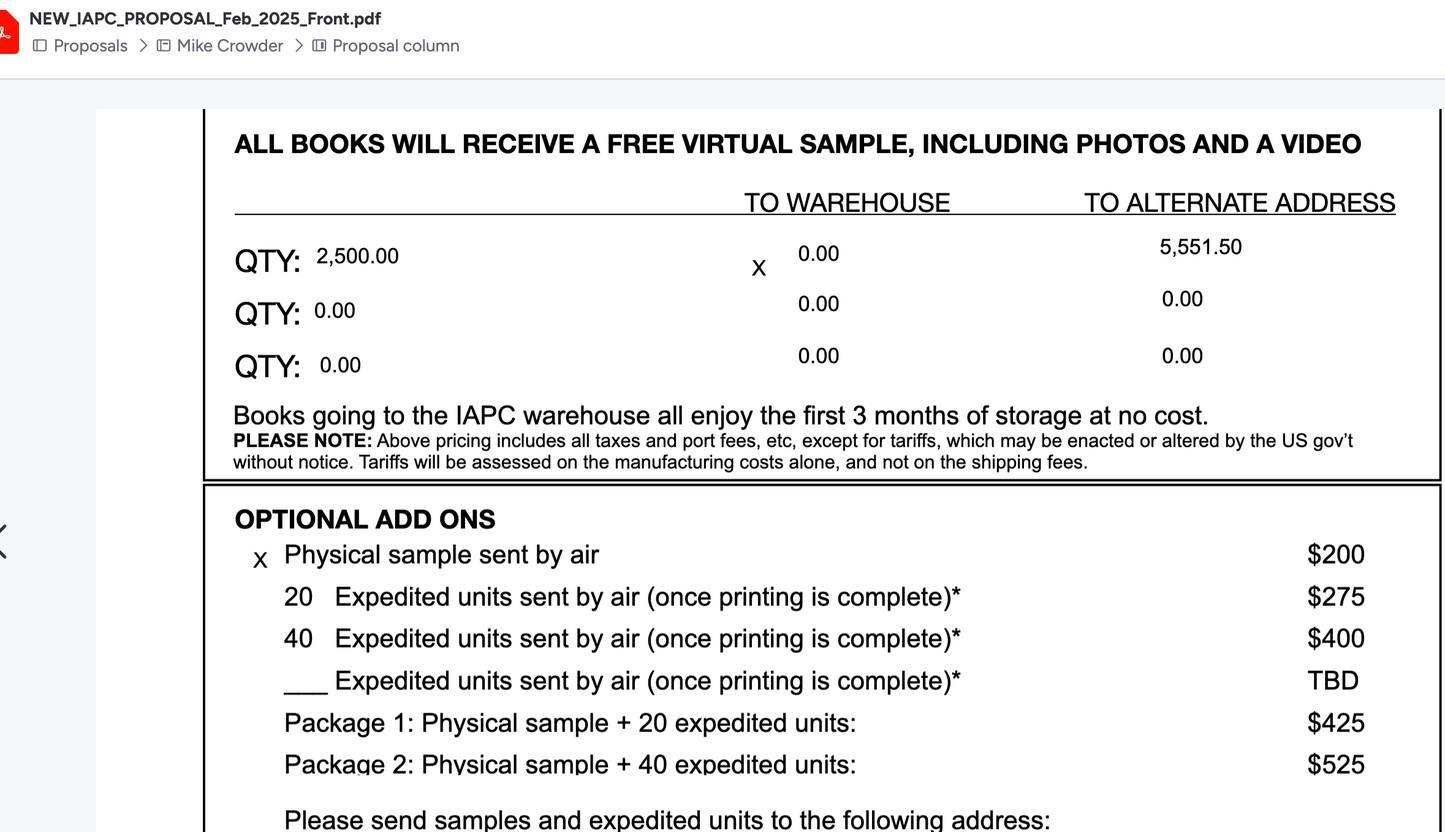Toggle the X mark under To Warehouse
This screenshot has height=832, width=1445.
pos(759,268)
